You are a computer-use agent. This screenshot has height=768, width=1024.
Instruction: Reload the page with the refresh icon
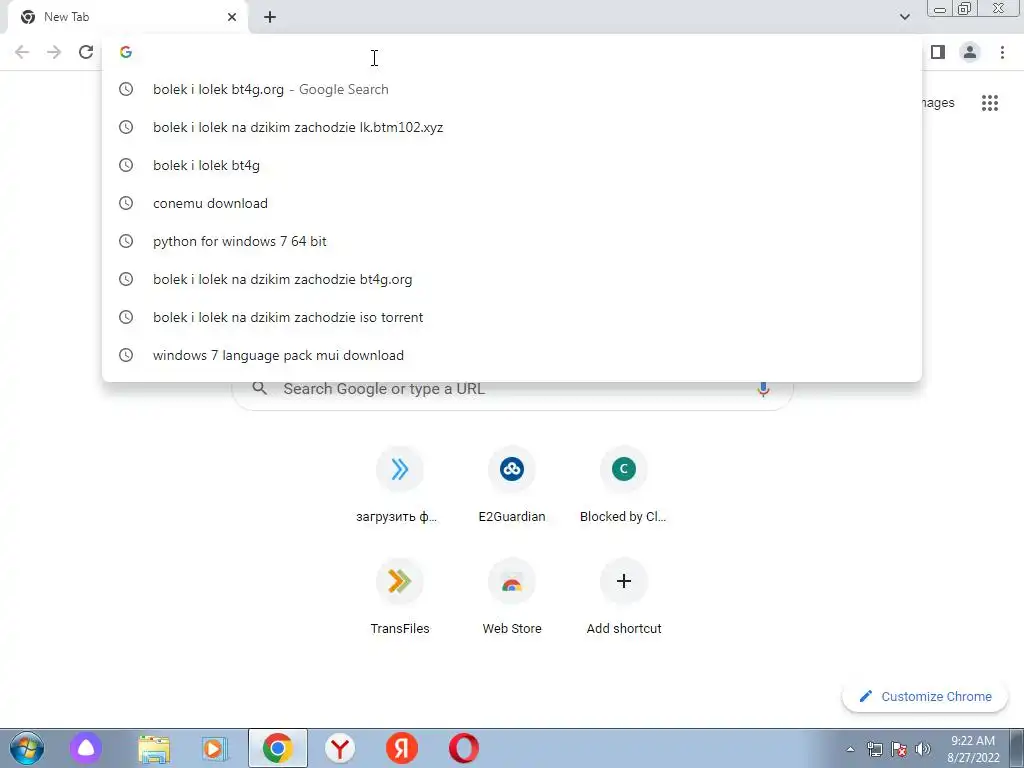coord(86,52)
